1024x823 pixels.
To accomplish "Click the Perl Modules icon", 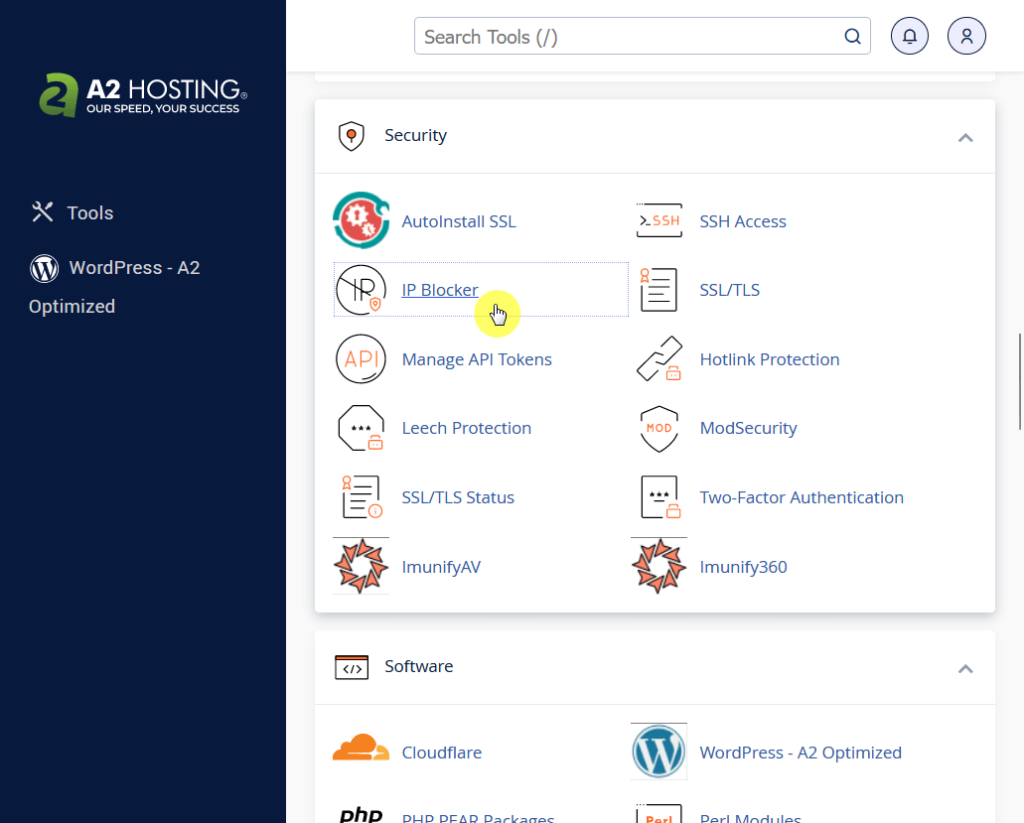I will coord(659,814).
